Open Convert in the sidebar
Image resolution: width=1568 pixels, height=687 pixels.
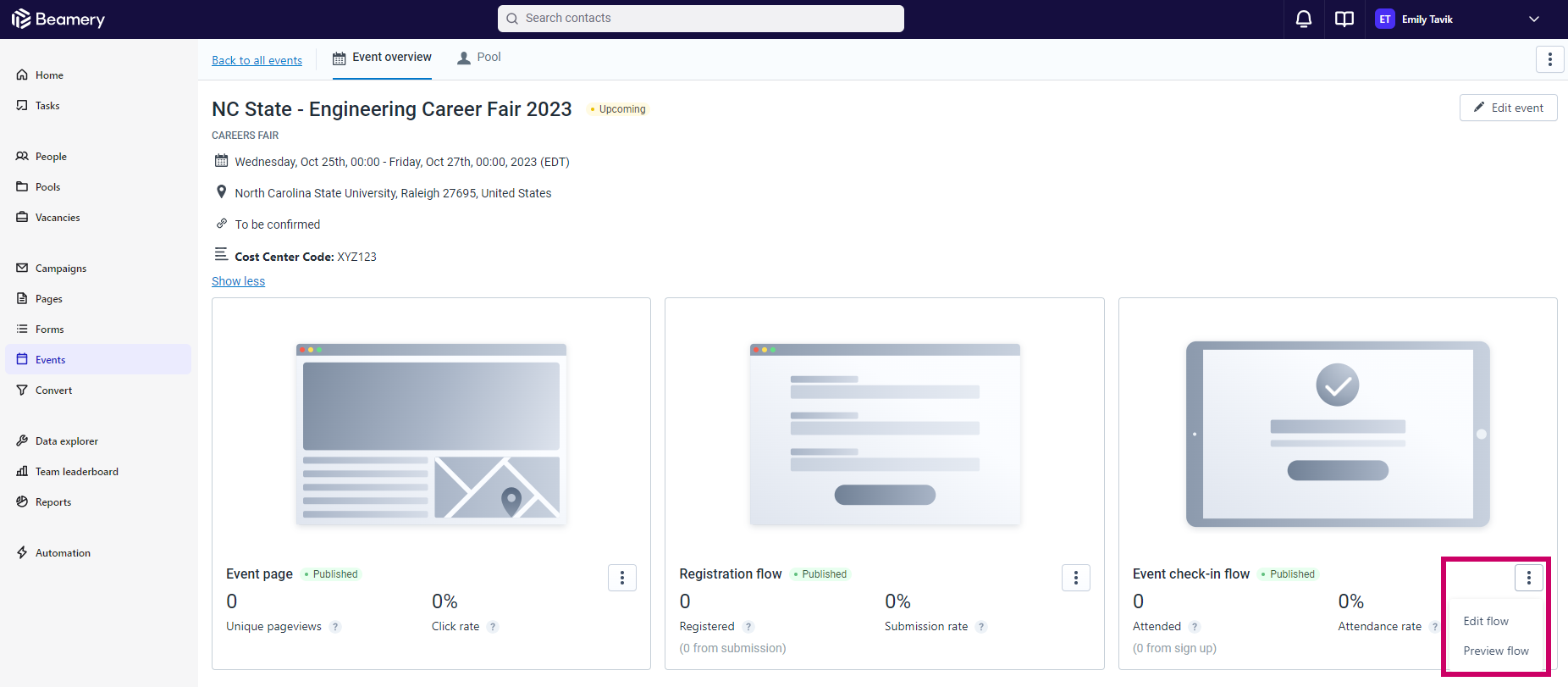click(98, 390)
